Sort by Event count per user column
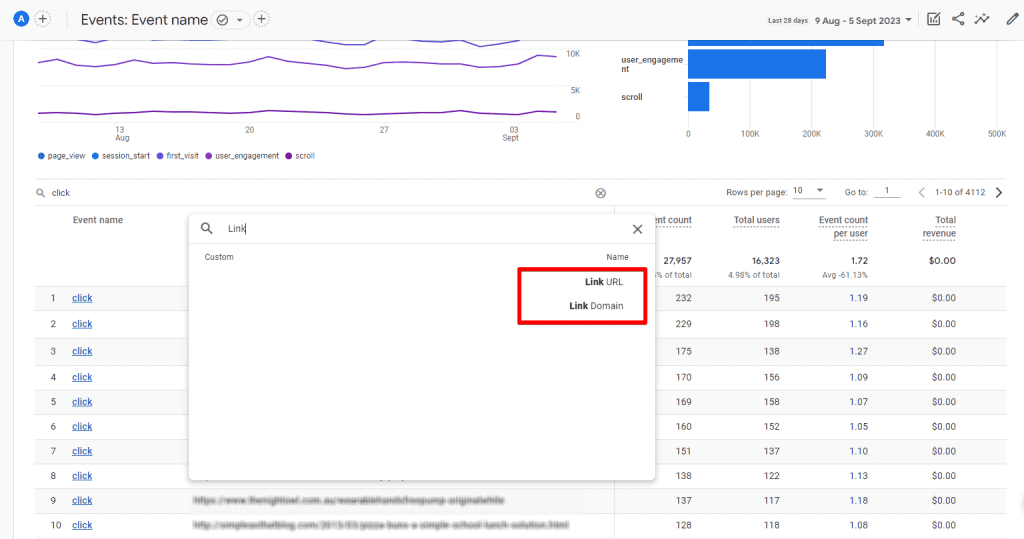 pos(843,227)
